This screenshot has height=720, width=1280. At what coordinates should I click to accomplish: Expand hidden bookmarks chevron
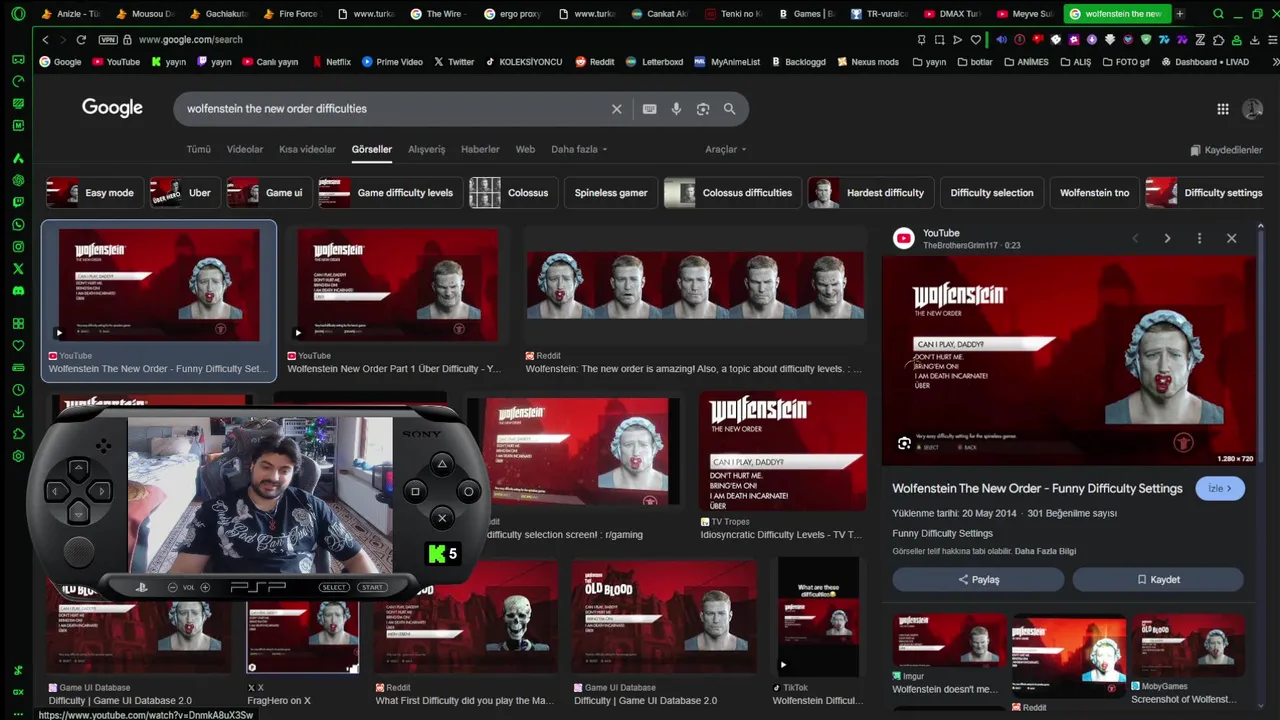(x=1275, y=62)
